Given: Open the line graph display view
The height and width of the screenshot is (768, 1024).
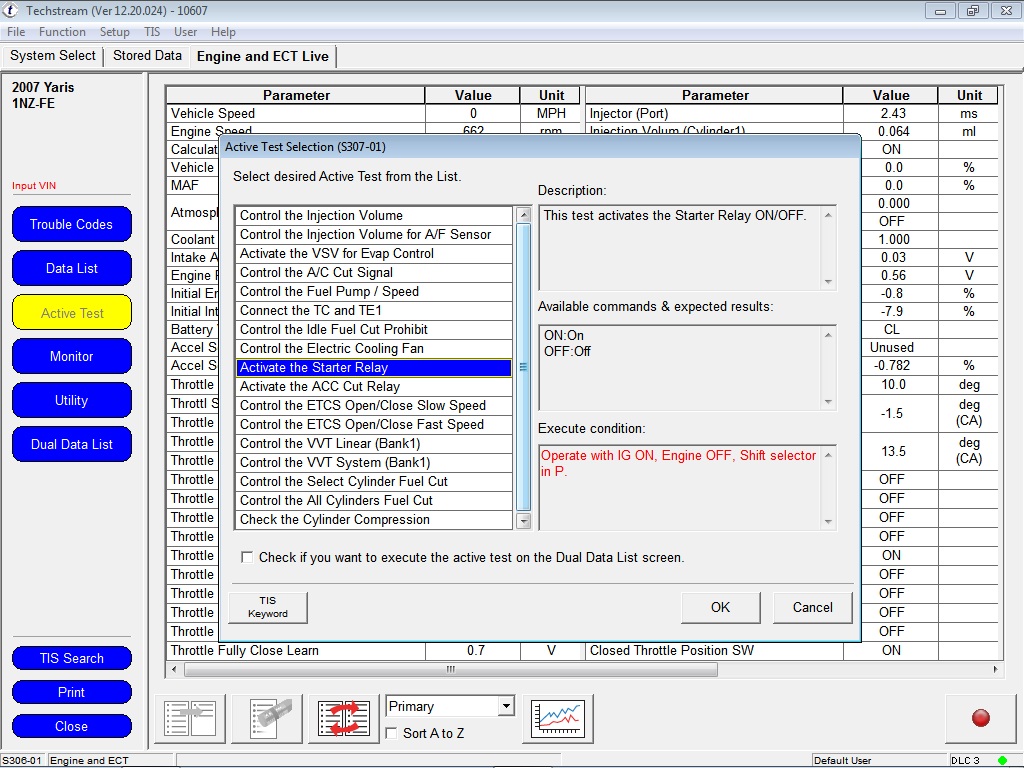Looking at the screenshot, I should (557, 716).
